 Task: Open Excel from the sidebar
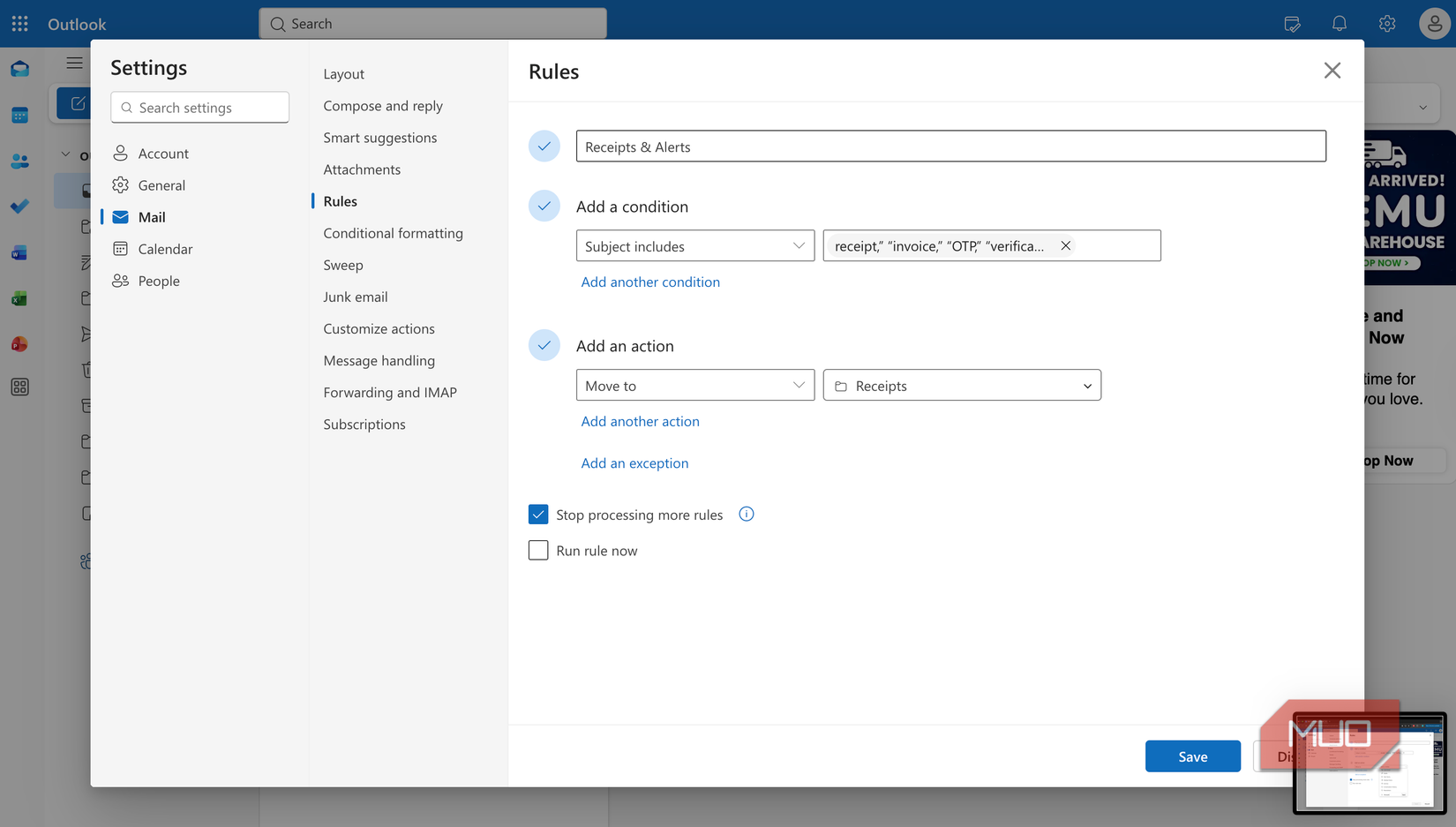tap(19, 298)
